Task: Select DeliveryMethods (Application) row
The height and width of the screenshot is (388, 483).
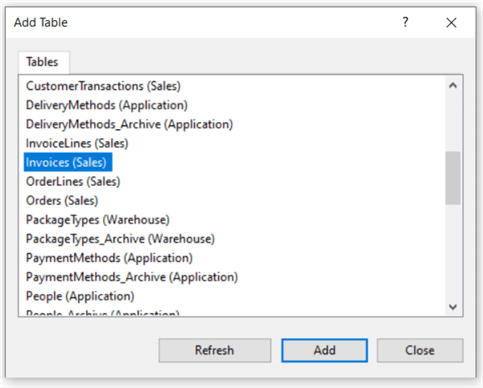Action: coord(107,105)
